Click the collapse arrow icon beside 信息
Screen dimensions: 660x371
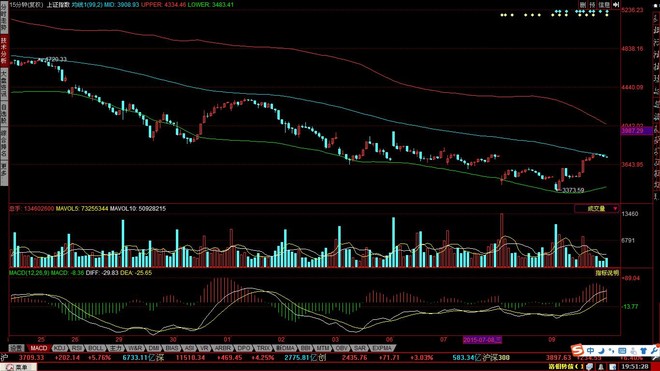(616, 5)
